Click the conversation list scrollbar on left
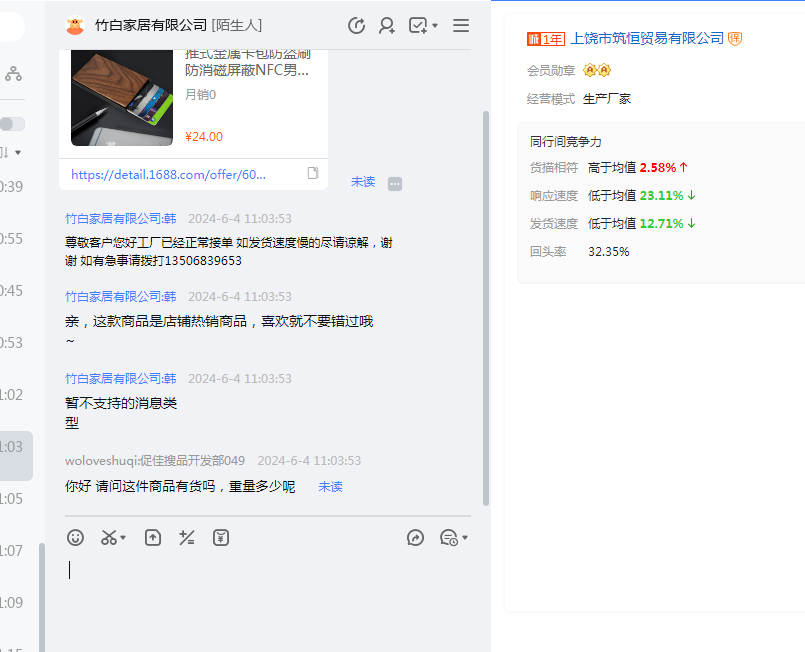The height and width of the screenshot is (652, 805). (42, 598)
